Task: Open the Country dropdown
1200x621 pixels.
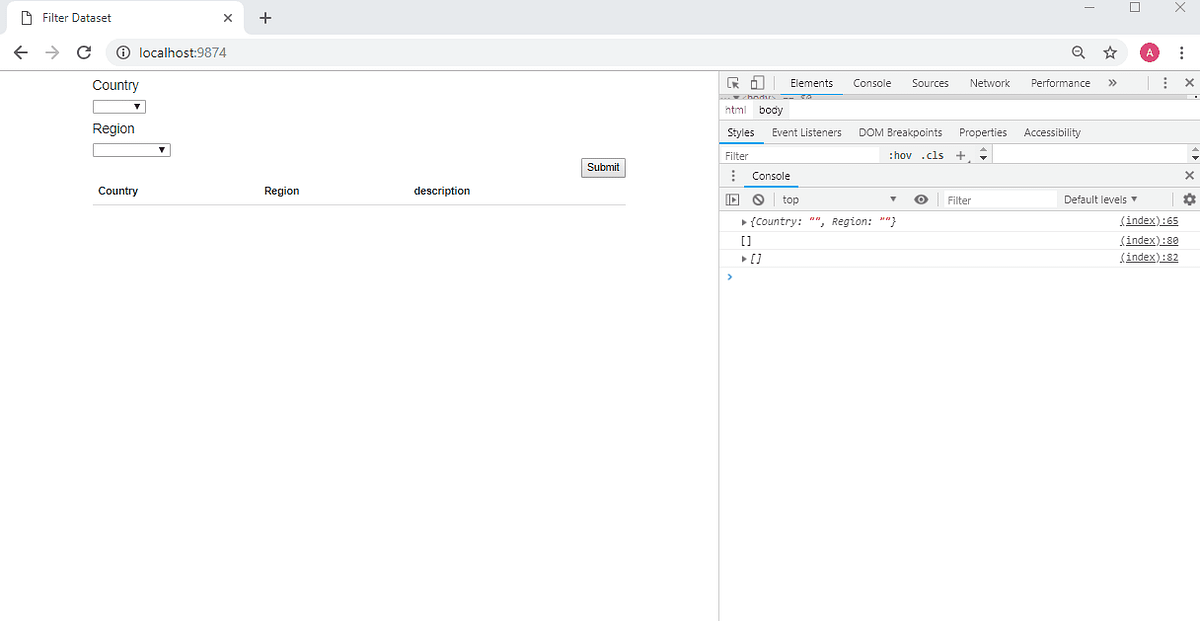Action: click(x=119, y=106)
